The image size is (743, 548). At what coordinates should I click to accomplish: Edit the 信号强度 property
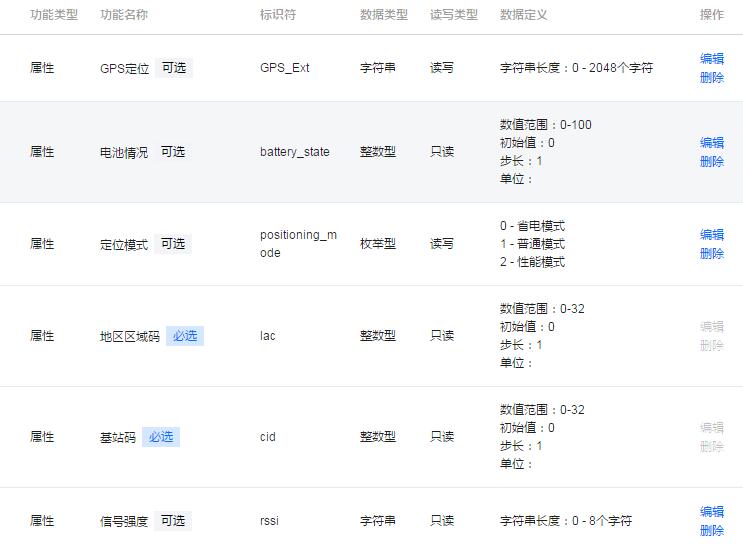[x=712, y=512]
